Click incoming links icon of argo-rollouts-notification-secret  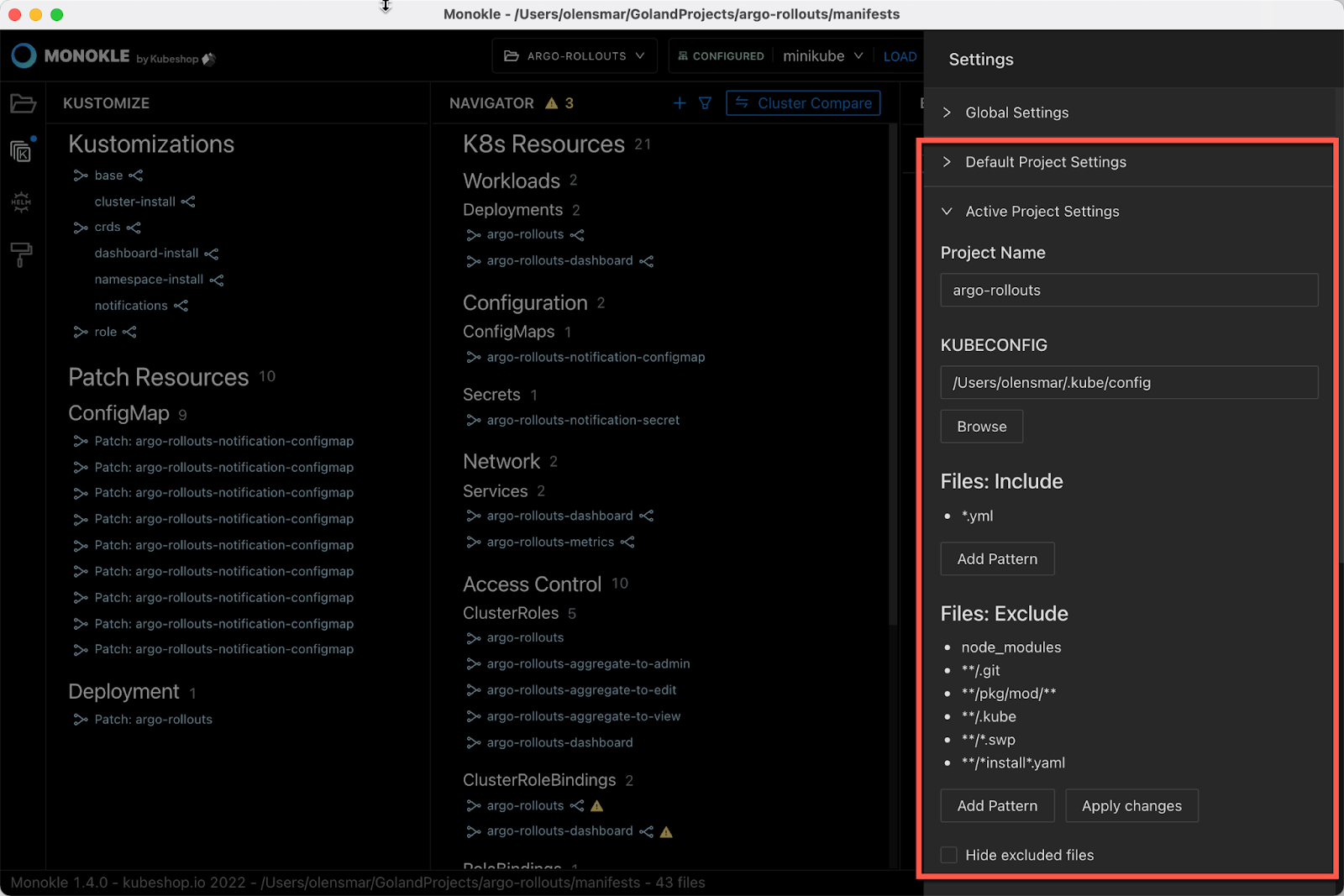pyautogui.click(x=474, y=421)
